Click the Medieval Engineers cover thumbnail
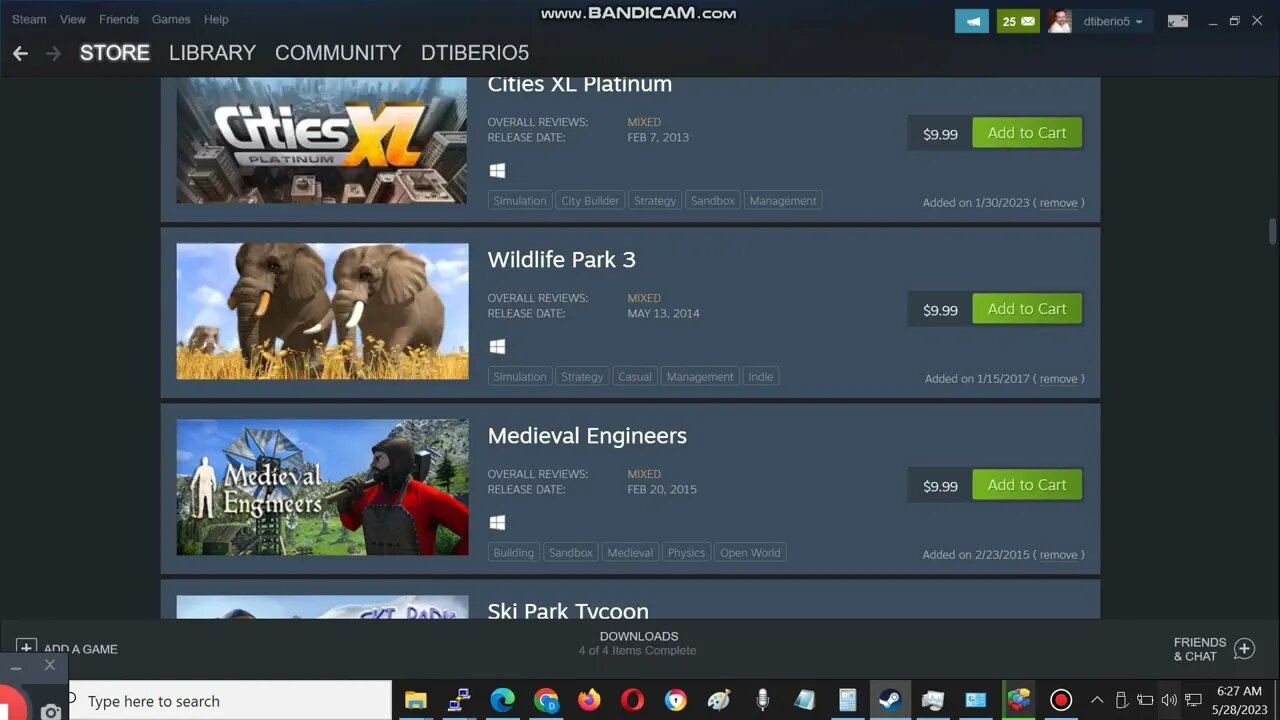 [x=322, y=487]
